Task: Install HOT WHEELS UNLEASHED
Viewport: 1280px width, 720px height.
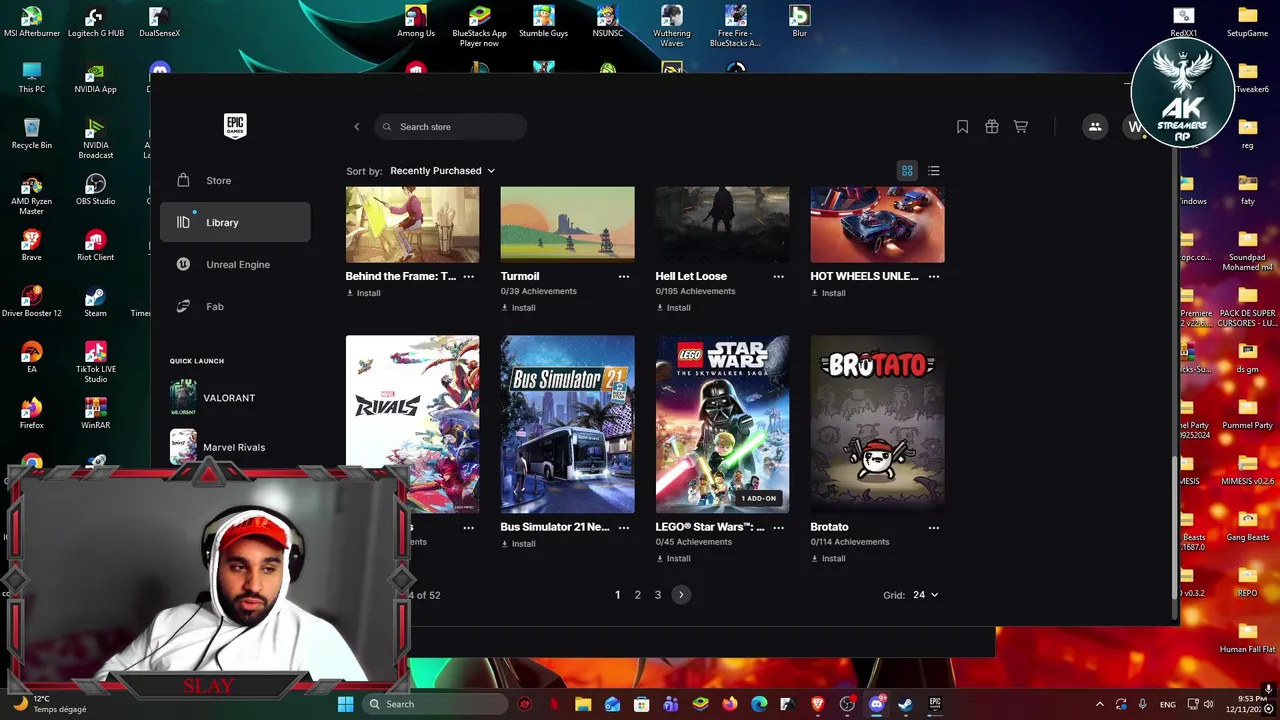Action: (828, 293)
